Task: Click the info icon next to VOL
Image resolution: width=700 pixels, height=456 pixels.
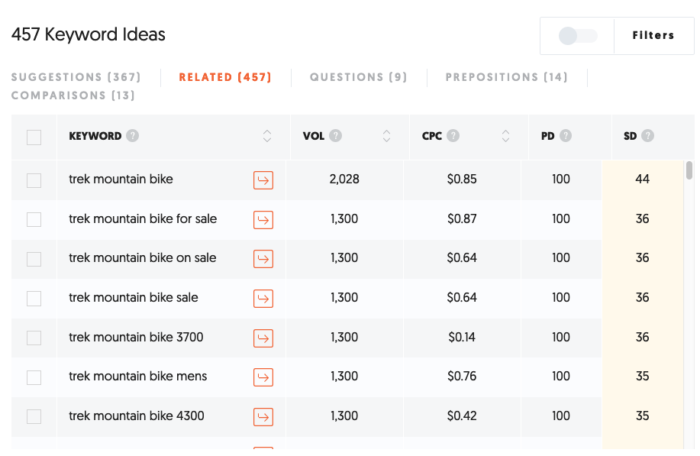Action: 336,137
